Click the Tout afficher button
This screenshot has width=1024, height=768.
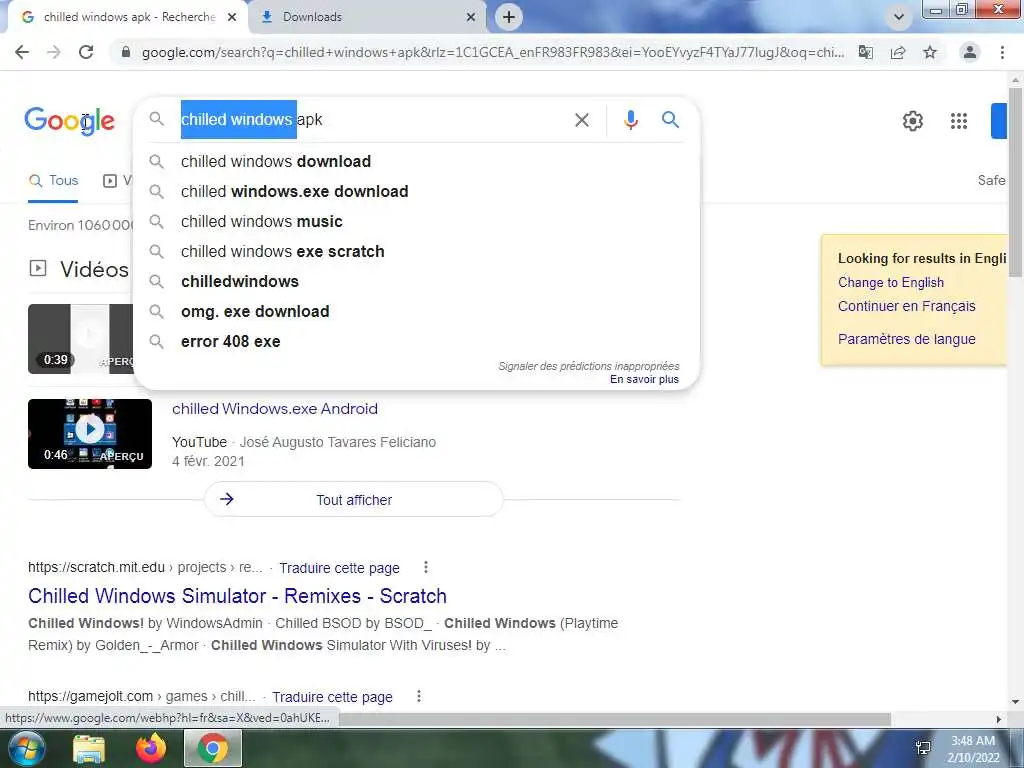[354, 500]
